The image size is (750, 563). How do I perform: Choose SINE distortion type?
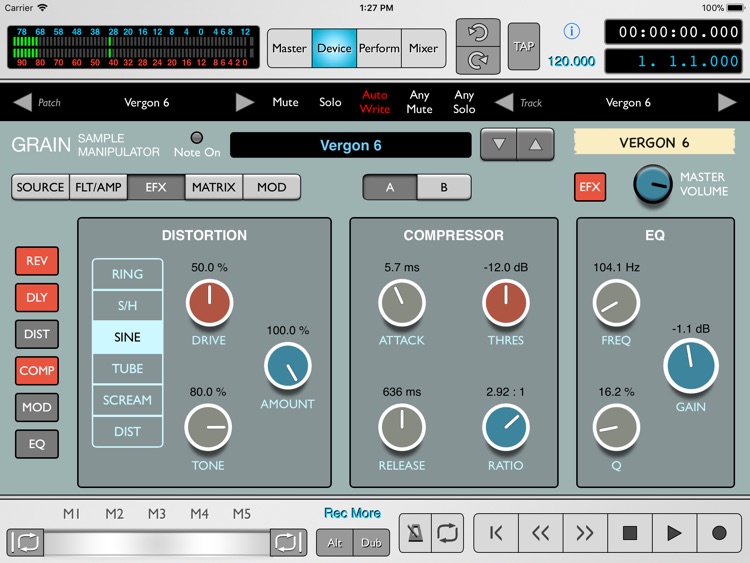(127, 337)
